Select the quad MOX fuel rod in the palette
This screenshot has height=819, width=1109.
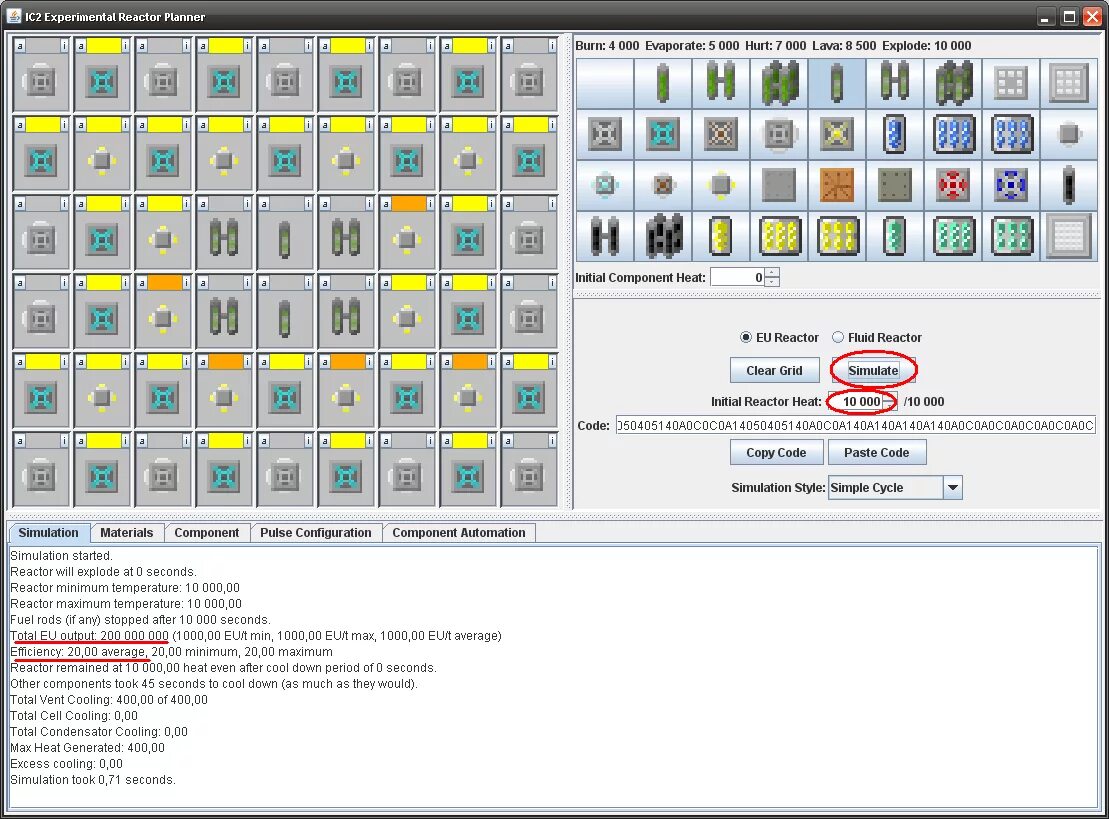coord(953,83)
